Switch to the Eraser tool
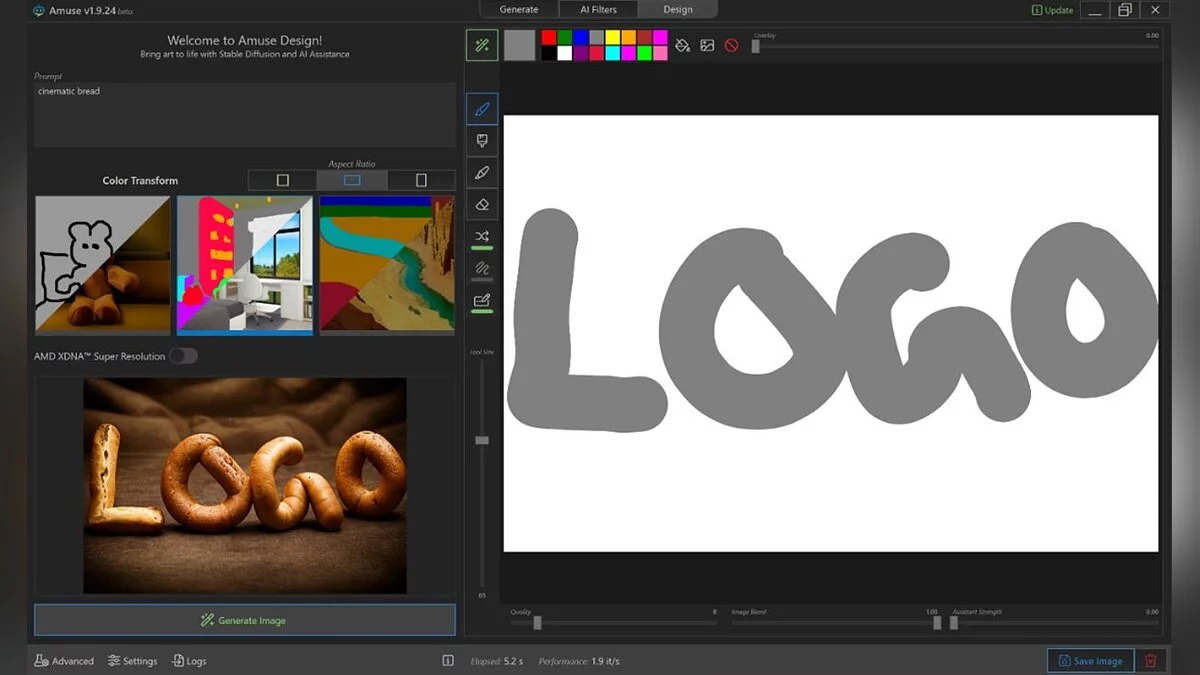This screenshot has width=1200, height=675. click(482, 204)
